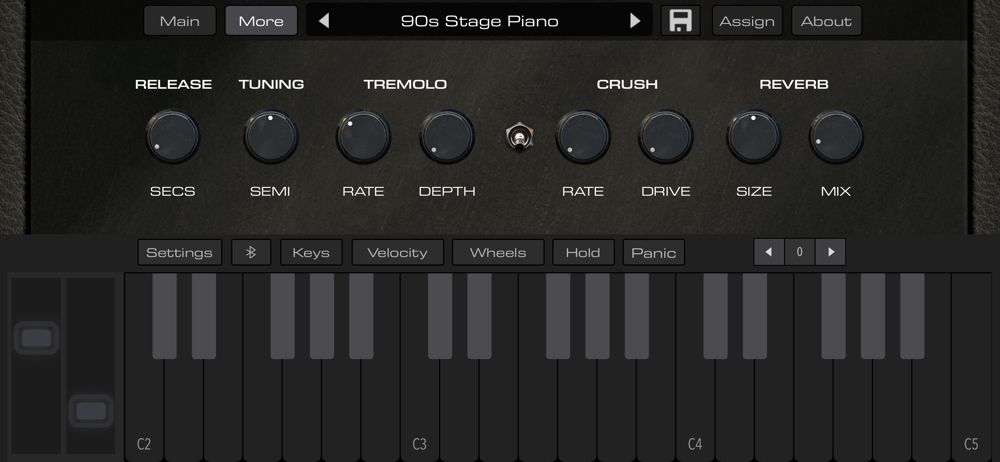This screenshot has height=462, width=1000.
Task: Shift keyboard octave up with right arrow
Action: [x=830, y=252]
